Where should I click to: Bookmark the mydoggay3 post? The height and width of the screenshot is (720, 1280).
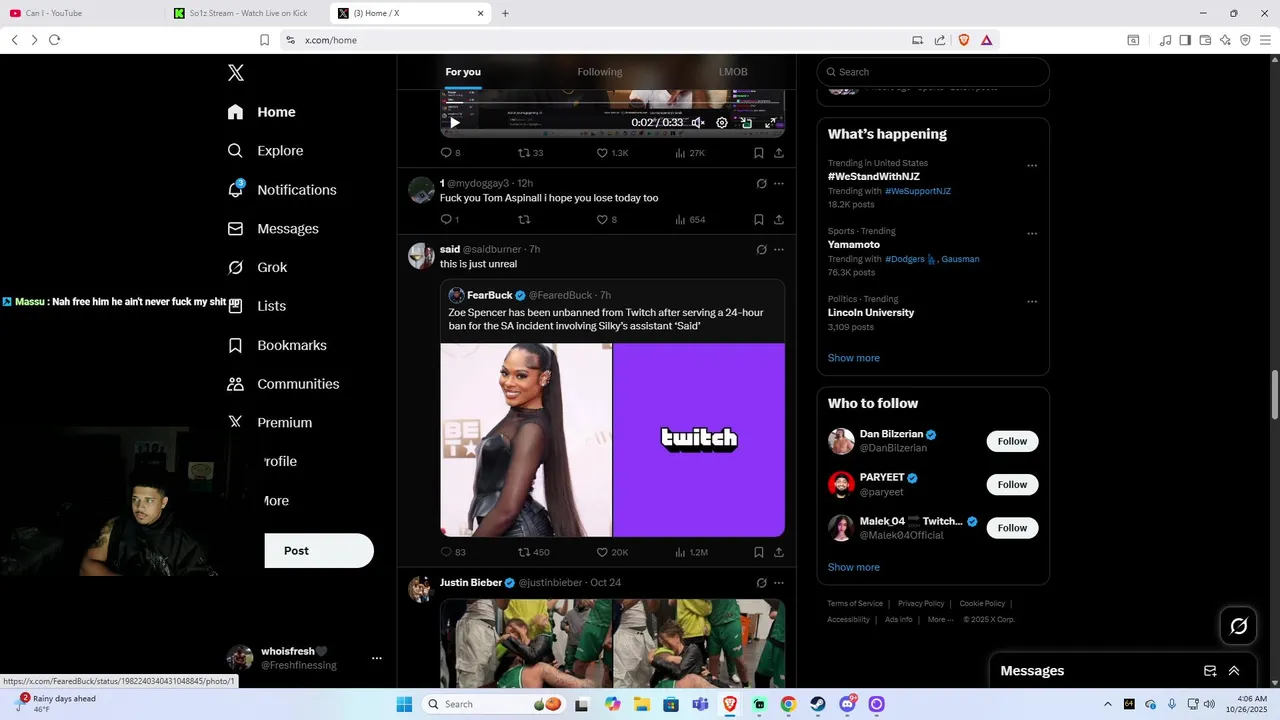[x=759, y=220]
